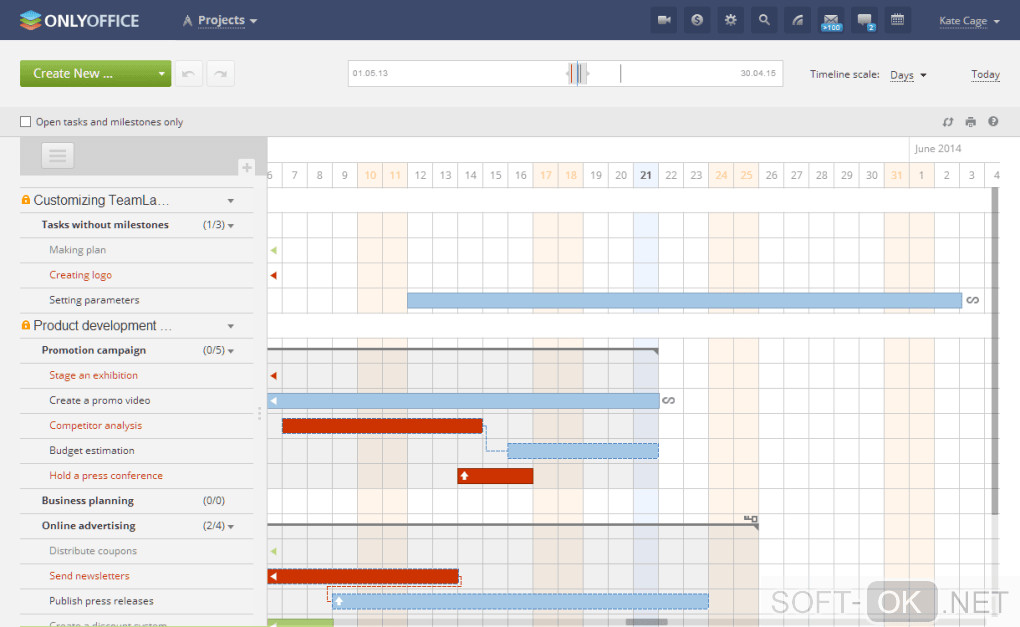Viewport: 1020px width, 627px height.
Task: Open the help question mark icon
Action: [x=993, y=122]
